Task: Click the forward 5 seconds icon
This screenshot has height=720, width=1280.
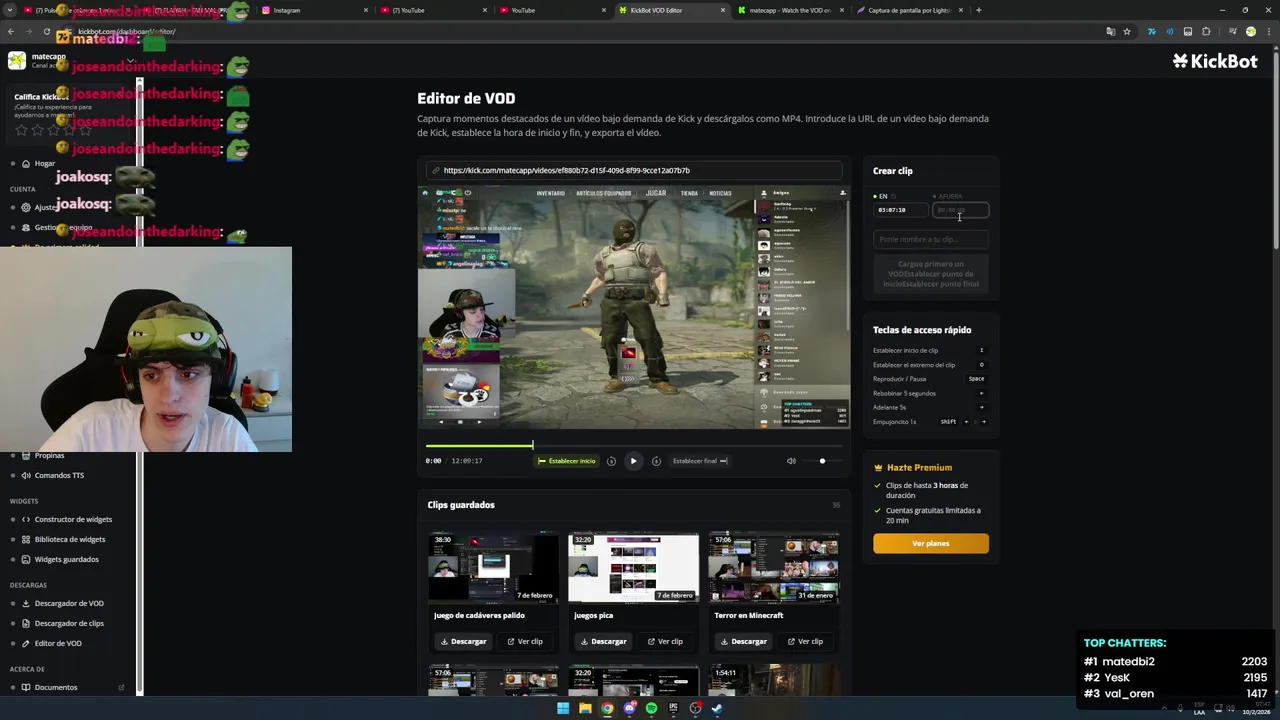Action: pos(656,461)
